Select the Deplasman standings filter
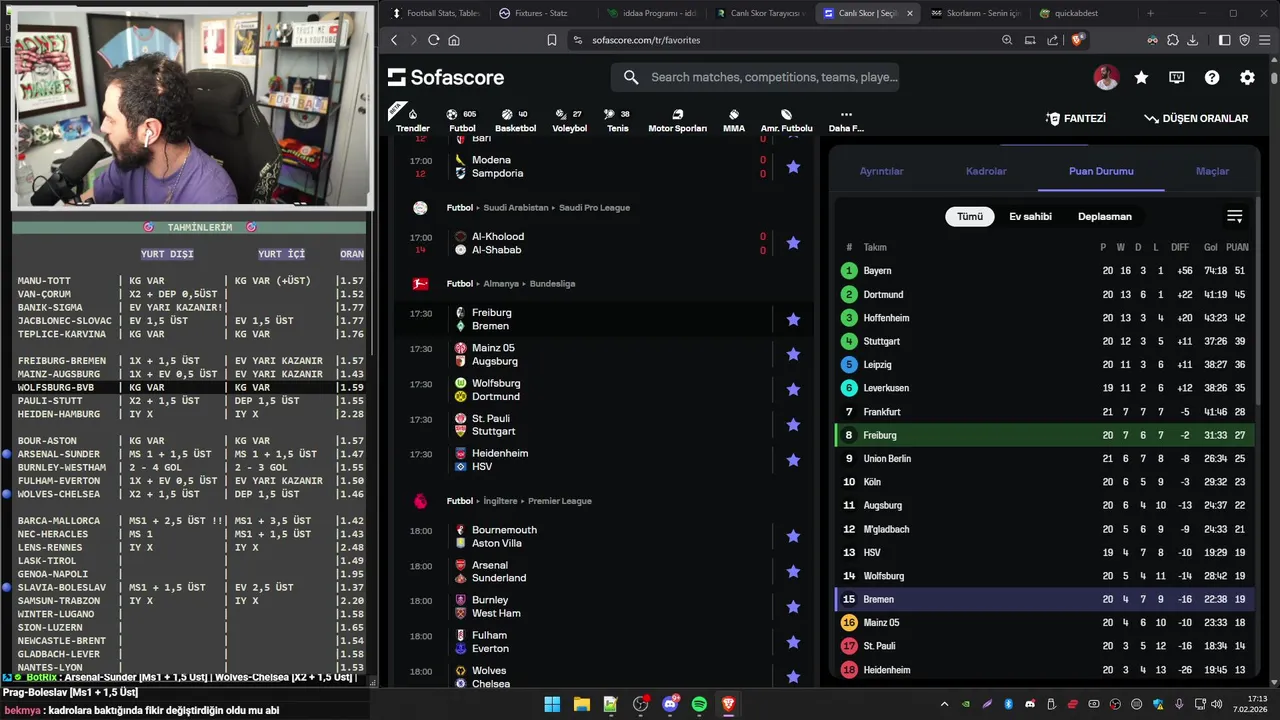The image size is (1280, 720). click(1105, 216)
